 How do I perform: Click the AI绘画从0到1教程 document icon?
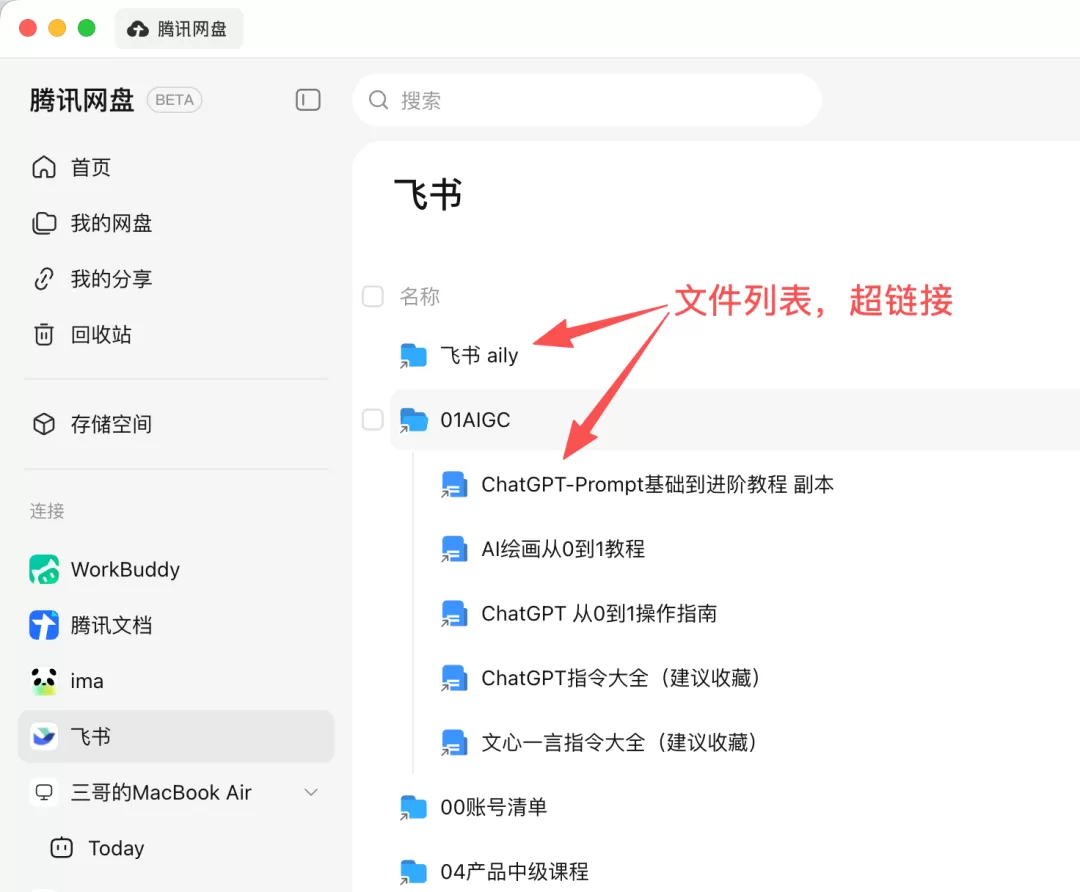[x=454, y=549]
